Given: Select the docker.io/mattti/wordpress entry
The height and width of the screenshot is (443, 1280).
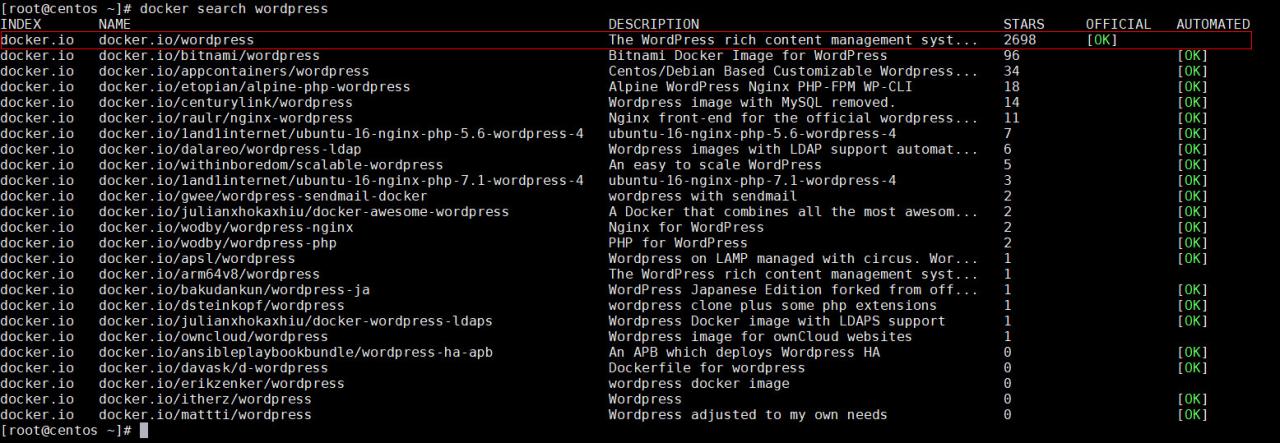Looking at the screenshot, I should coord(205,415).
